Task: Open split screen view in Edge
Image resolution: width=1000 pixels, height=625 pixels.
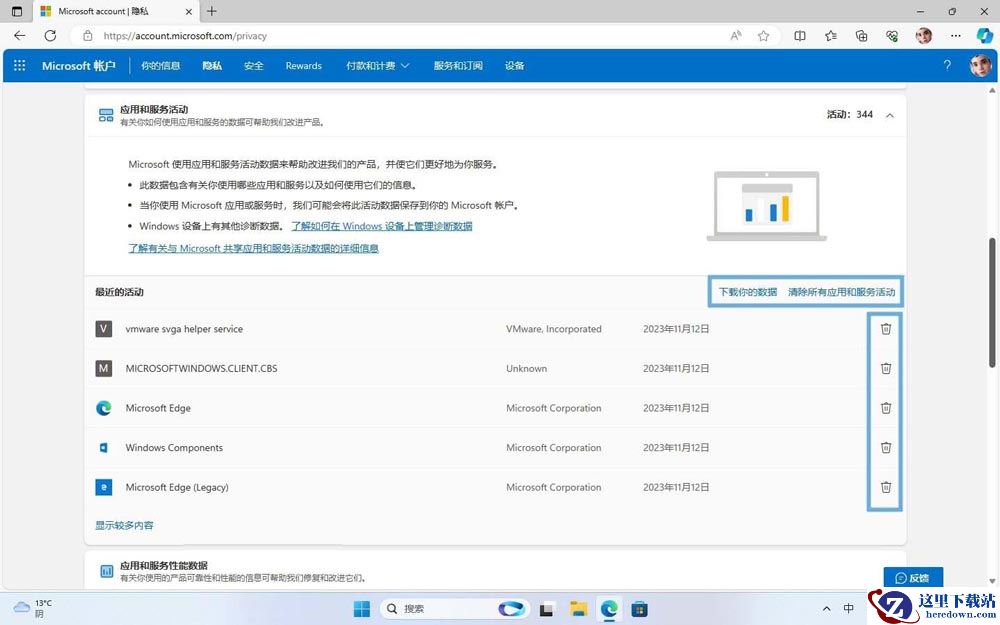Action: coord(800,36)
